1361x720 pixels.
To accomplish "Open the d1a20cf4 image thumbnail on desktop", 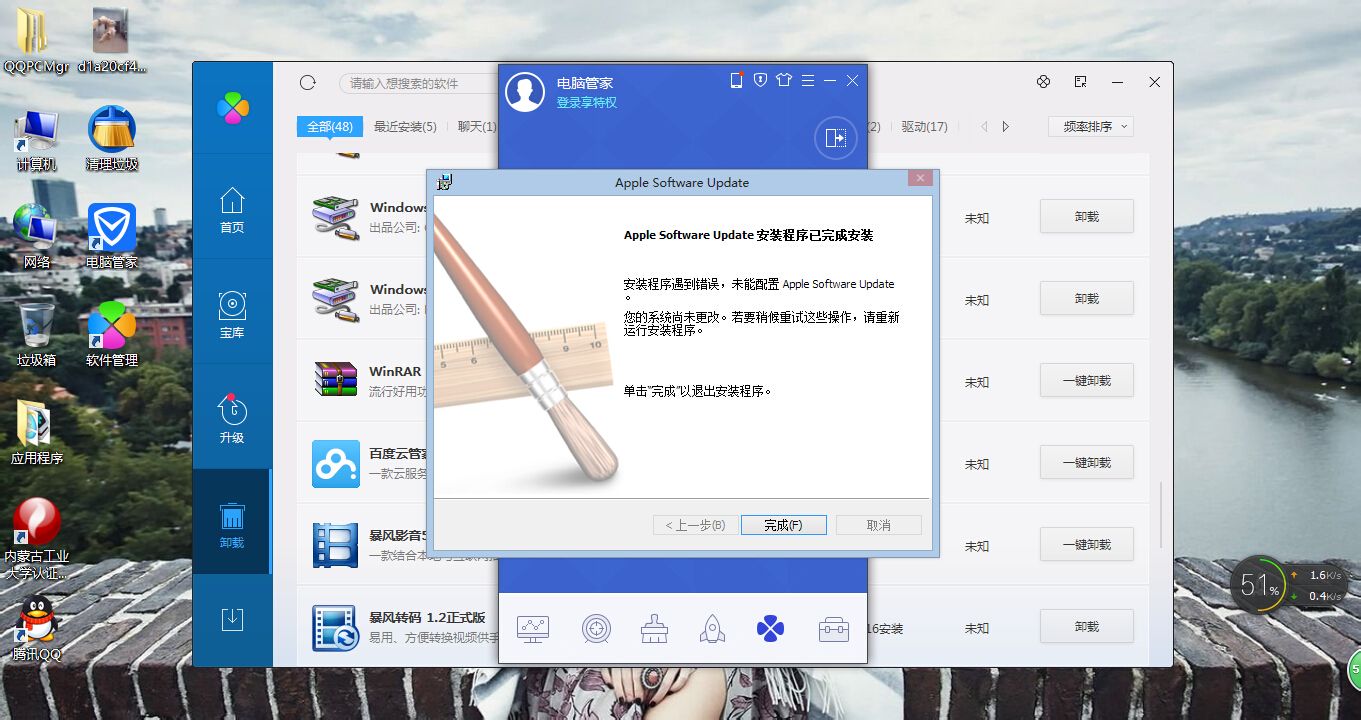I will coord(111,40).
